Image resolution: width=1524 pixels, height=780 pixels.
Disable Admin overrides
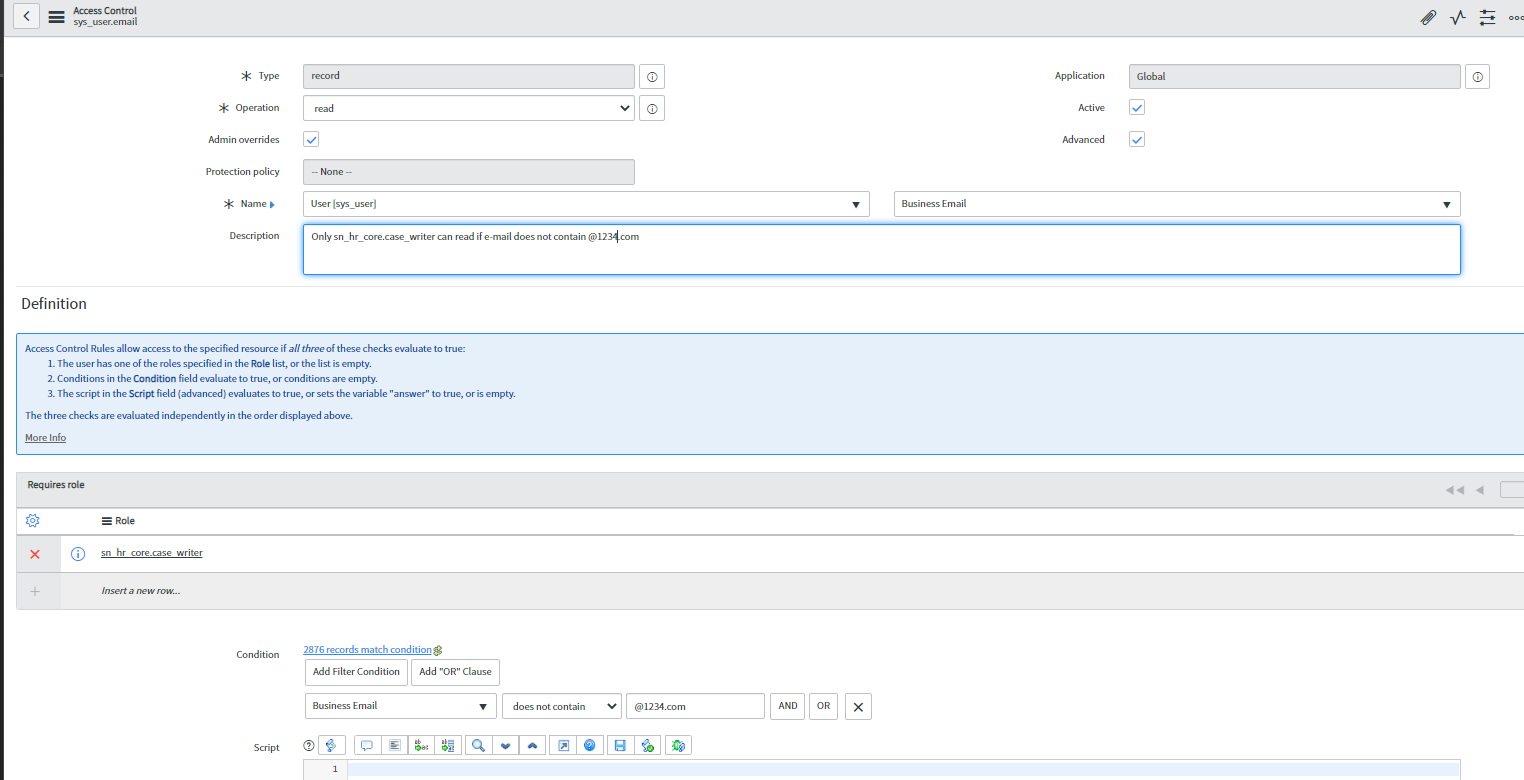pyautogui.click(x=311, y=139)
